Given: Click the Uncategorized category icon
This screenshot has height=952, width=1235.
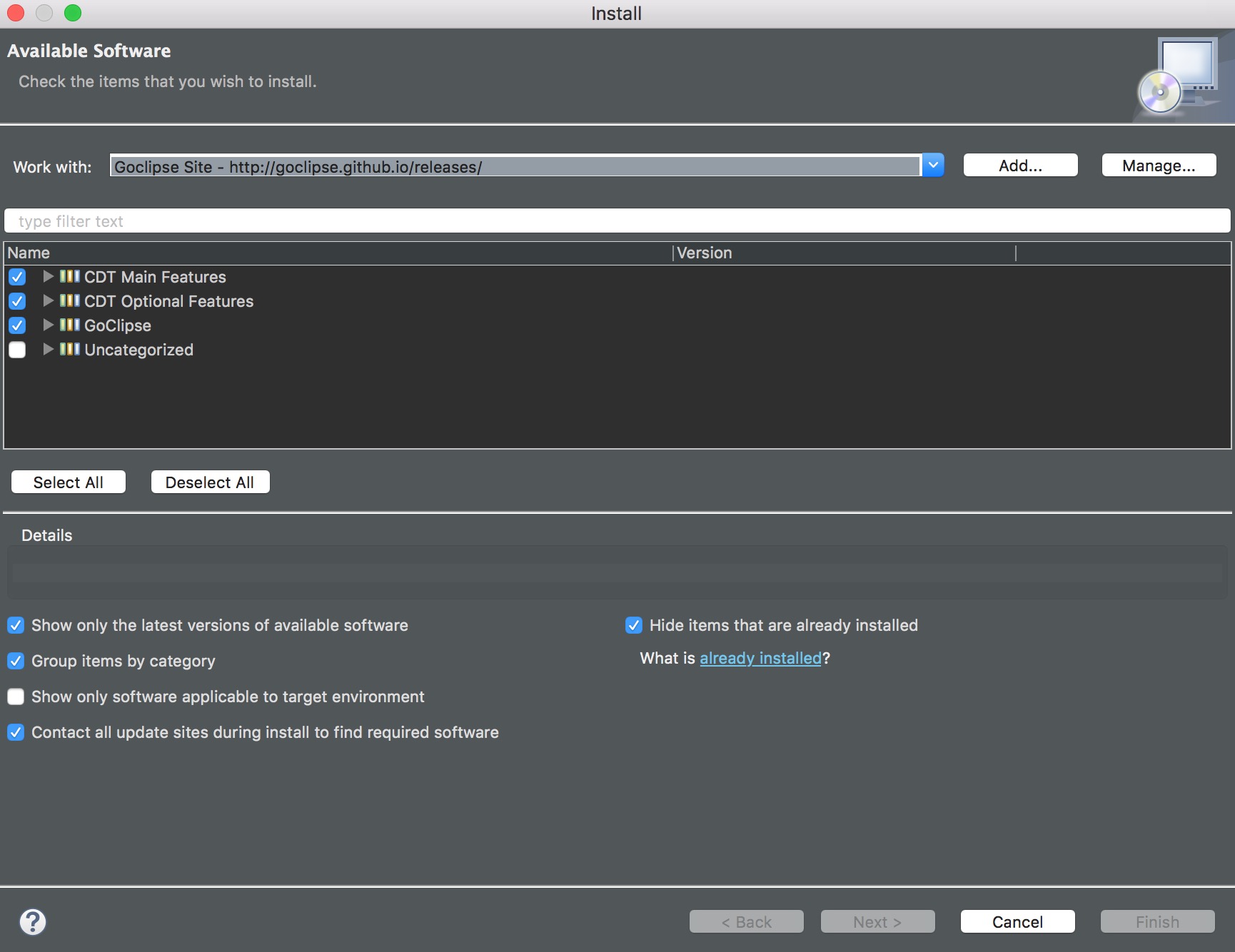Looking at the screenshot, I should coord(69,349).
